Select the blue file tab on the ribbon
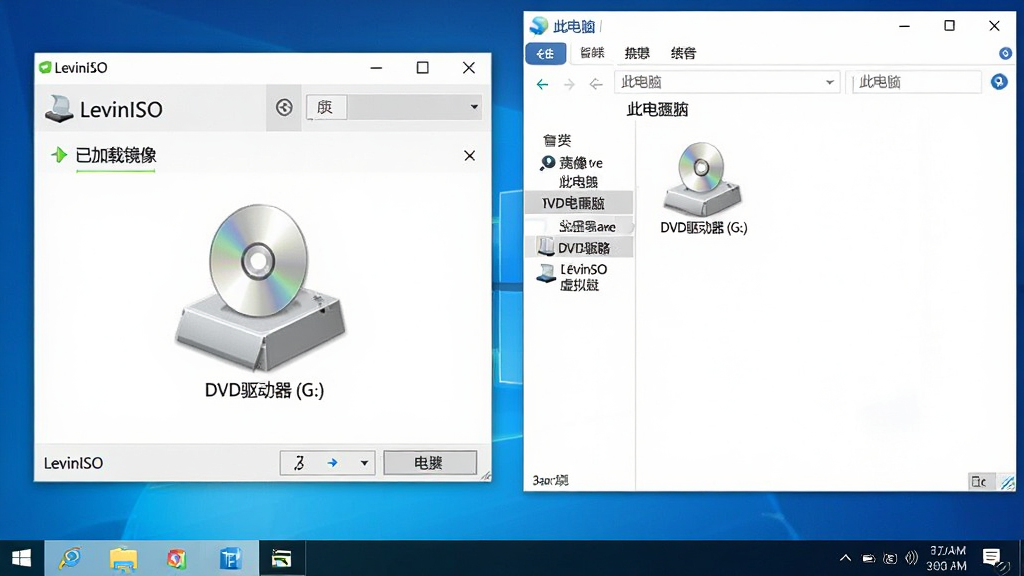Screen dimensions: 1024x576 [545, 54]
